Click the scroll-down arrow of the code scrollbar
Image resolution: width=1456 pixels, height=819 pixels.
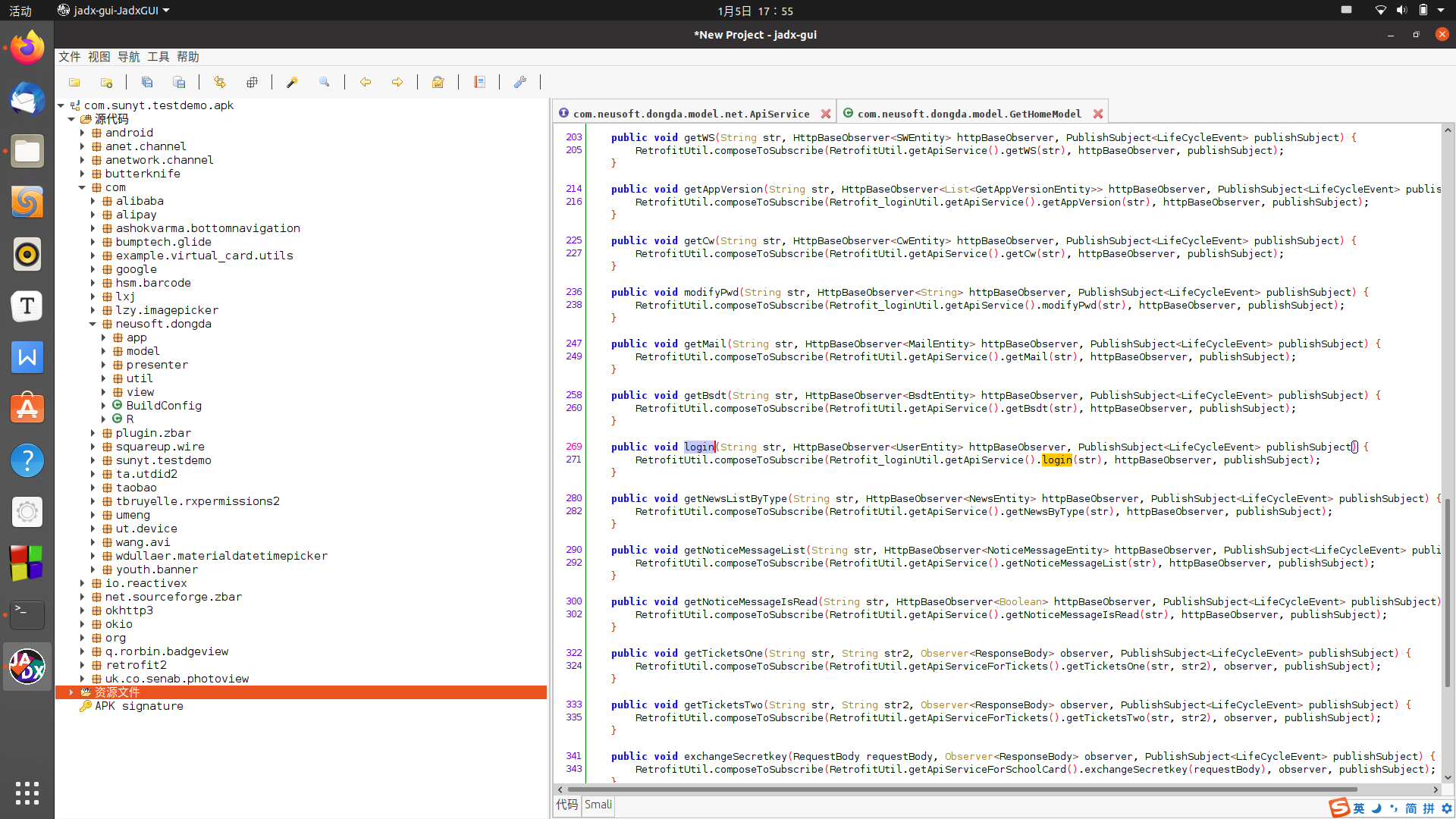coord(1448,777)
